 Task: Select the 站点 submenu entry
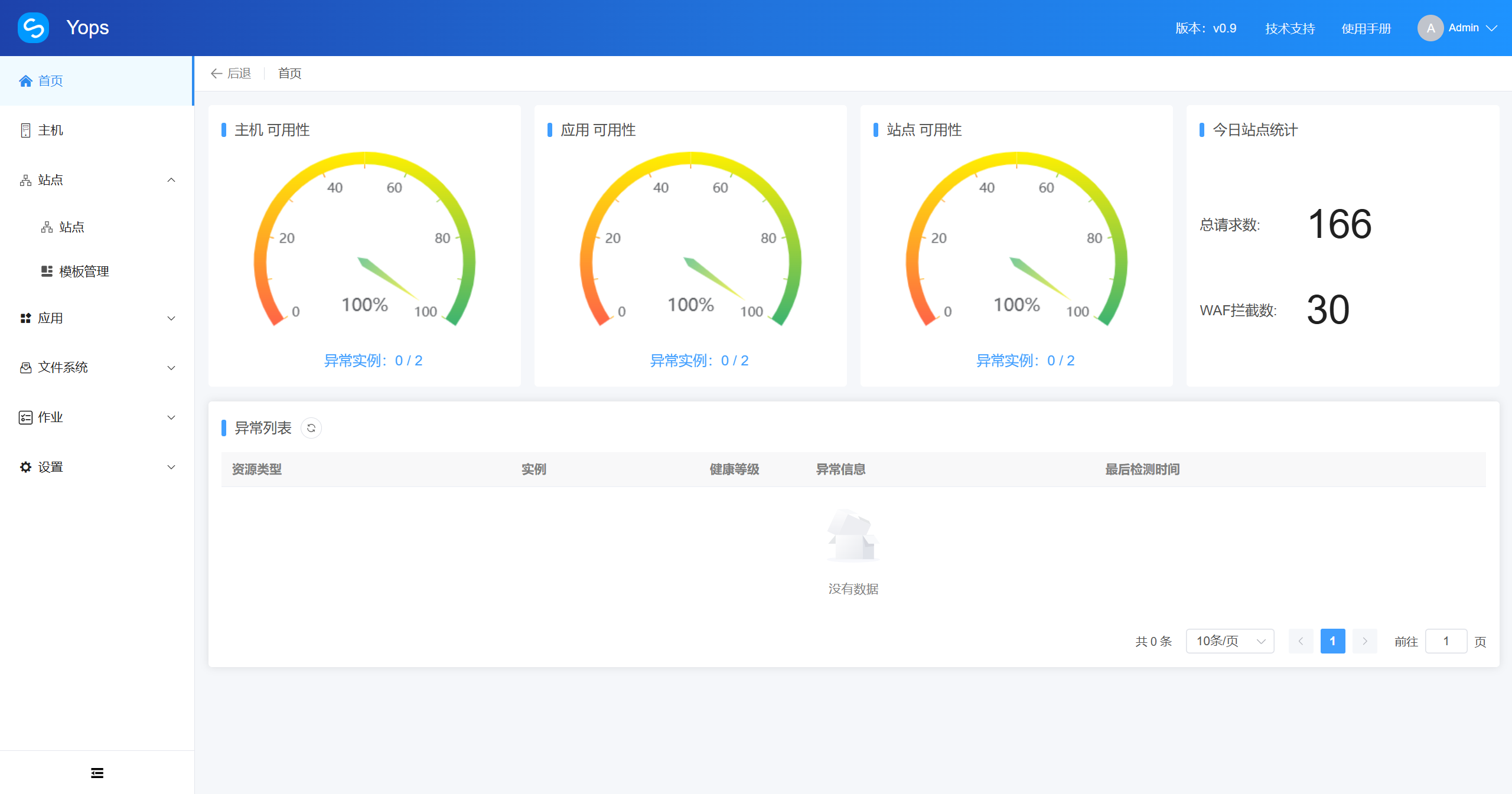[97, 227]
